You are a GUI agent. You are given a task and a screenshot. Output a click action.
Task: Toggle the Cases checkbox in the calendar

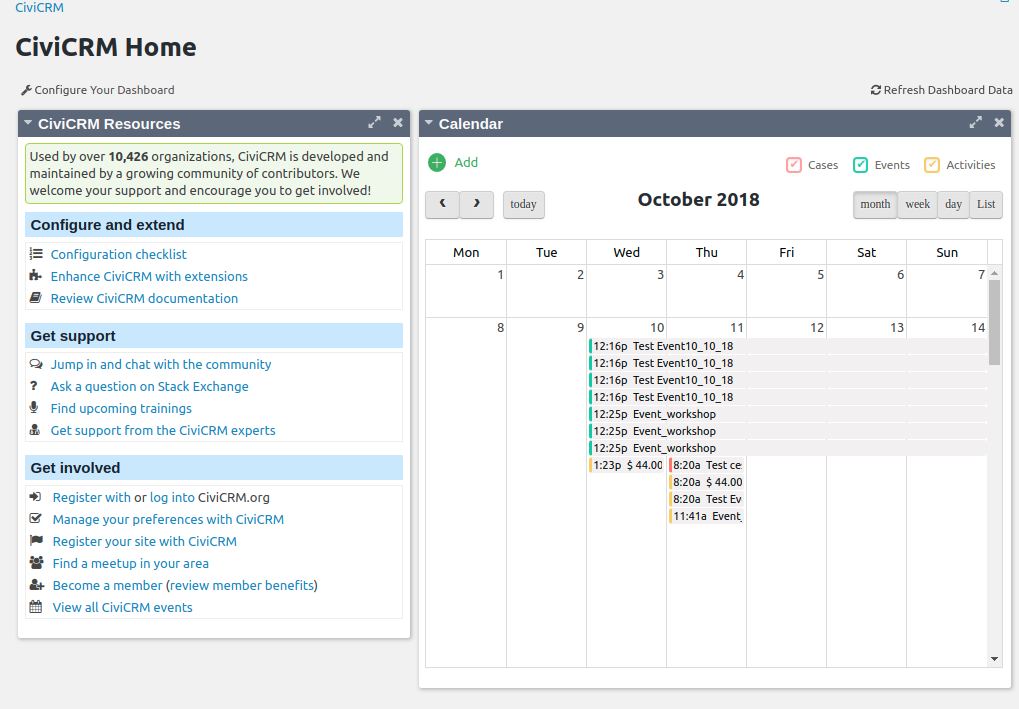pyautogui.click(x=793, y=165)
